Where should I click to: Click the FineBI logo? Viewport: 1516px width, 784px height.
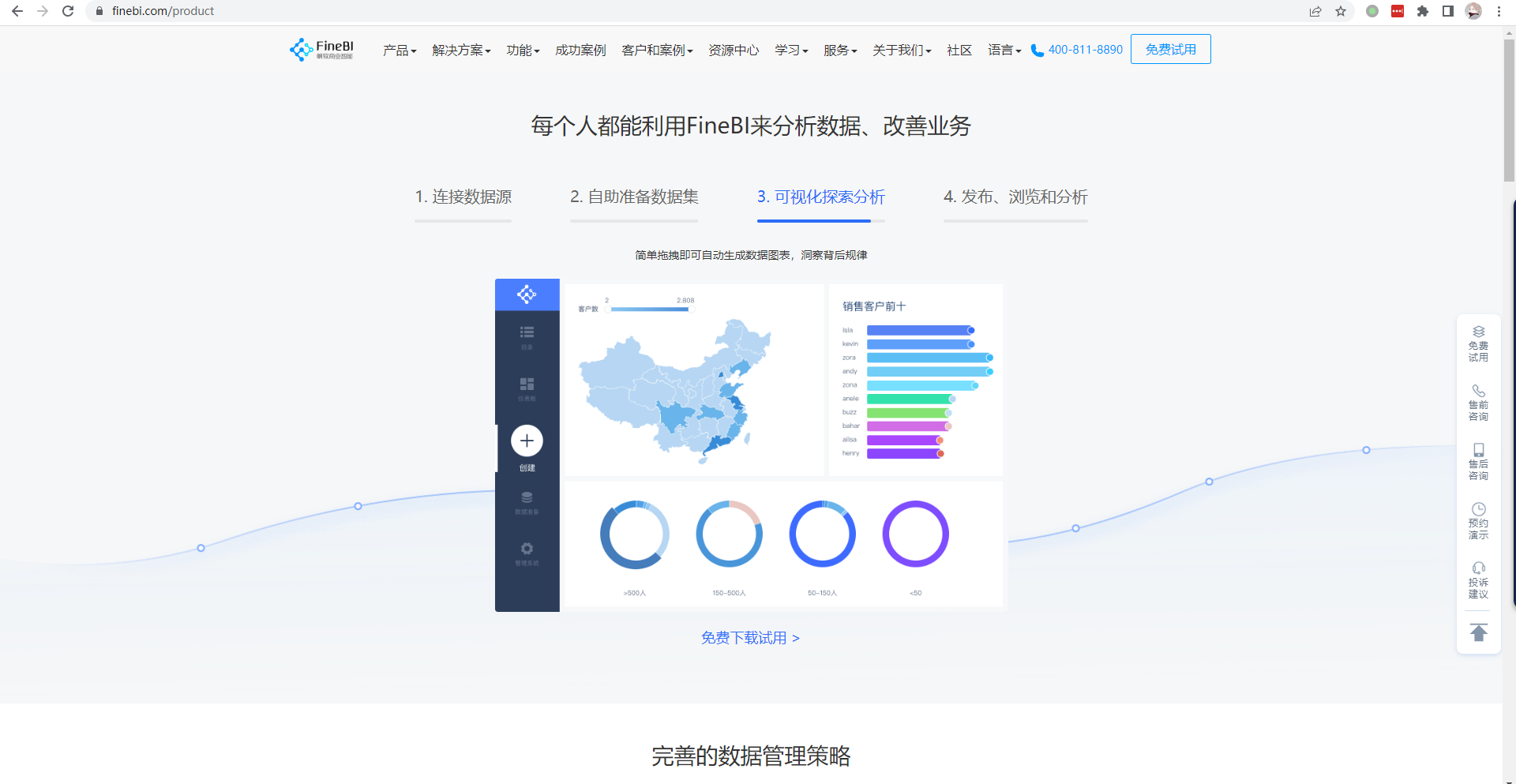[x=322, y=50]
